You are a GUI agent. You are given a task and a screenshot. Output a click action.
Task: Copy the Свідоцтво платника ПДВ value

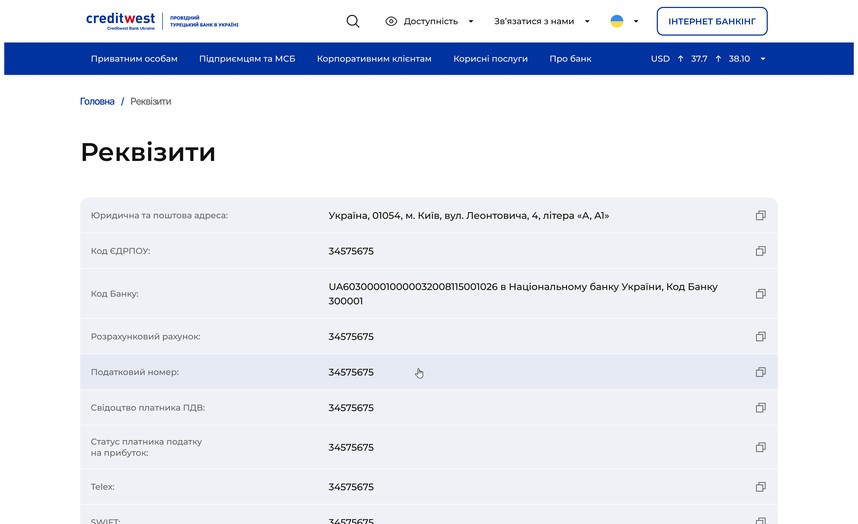point(761,407)
